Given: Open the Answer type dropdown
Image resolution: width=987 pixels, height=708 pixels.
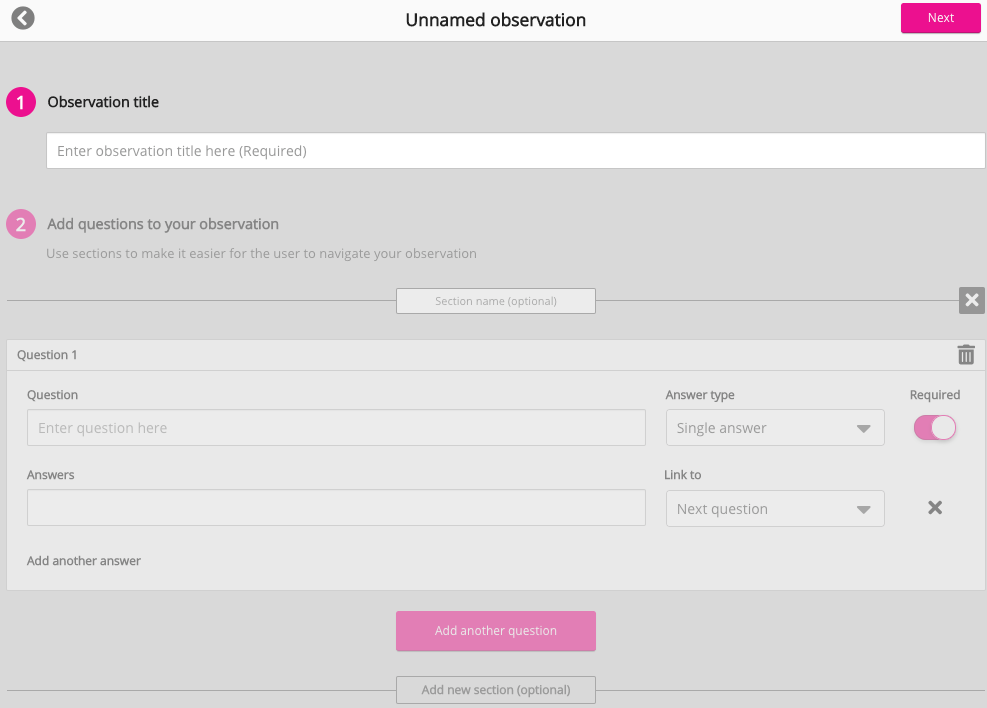Looking at the screenshot, I should tap(774, 428).
